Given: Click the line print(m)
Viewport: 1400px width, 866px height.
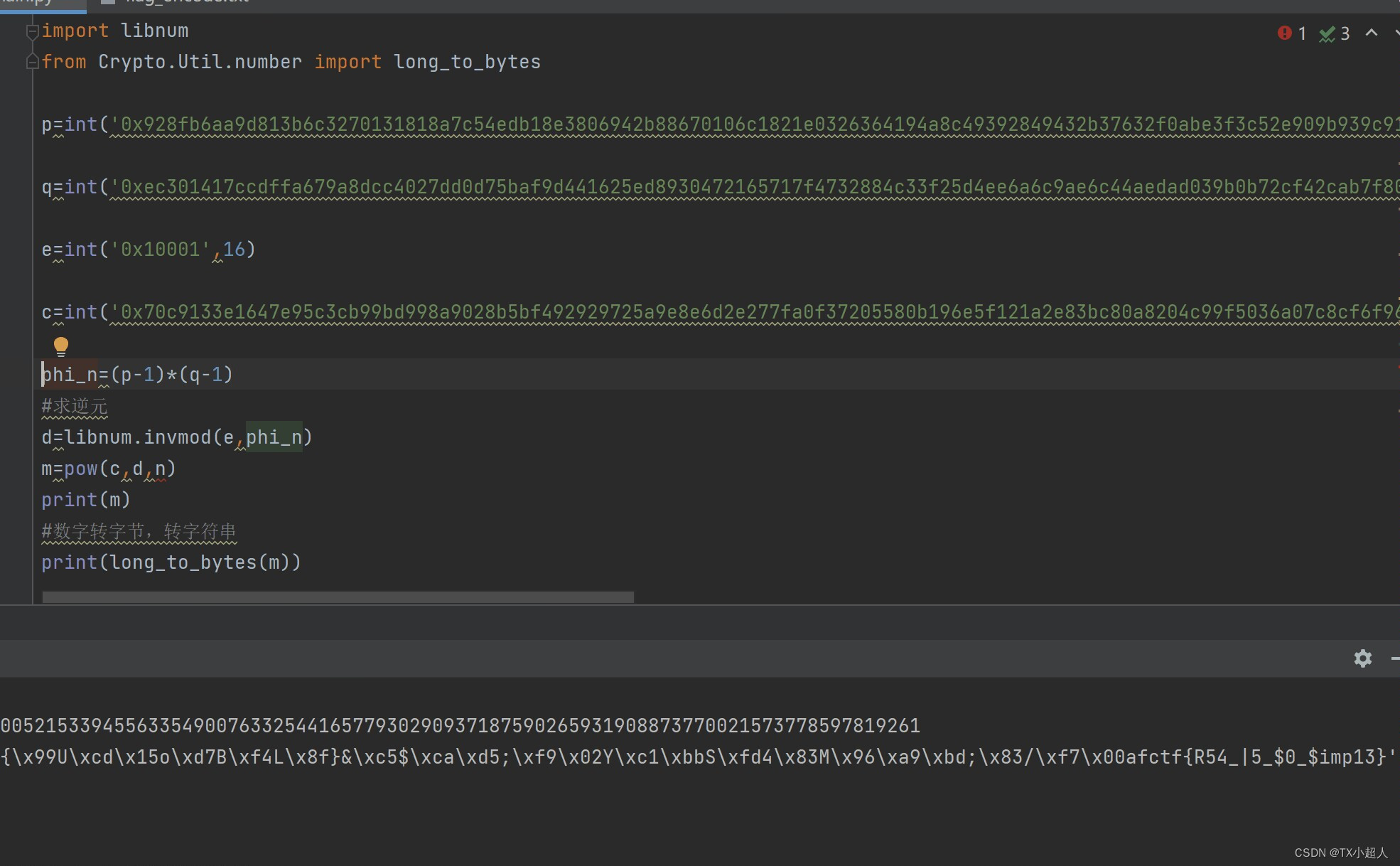Looking at the screenshot, I should 86,500.
